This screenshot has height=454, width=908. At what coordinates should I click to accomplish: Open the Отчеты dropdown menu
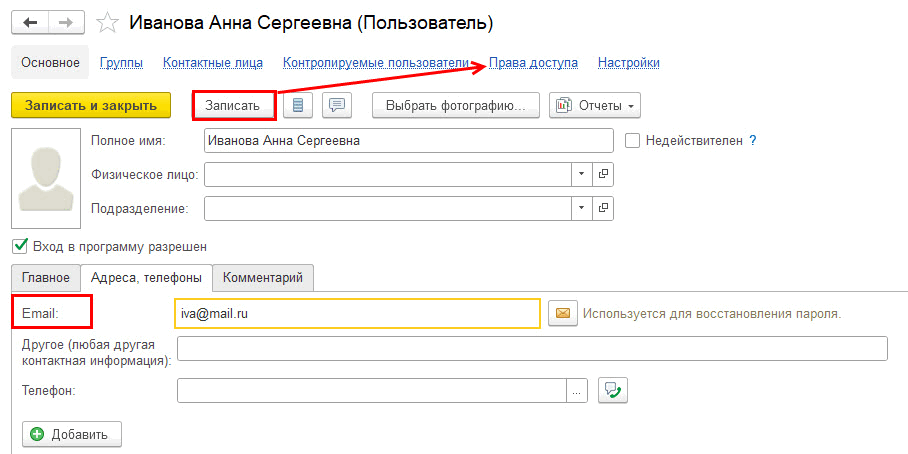tap(595, 105)
